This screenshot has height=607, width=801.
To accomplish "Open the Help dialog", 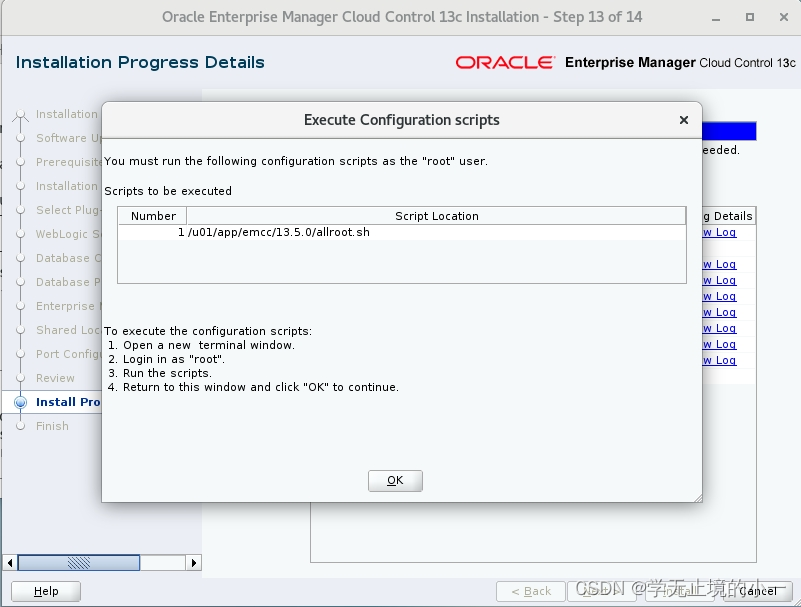I will point(45,591).
